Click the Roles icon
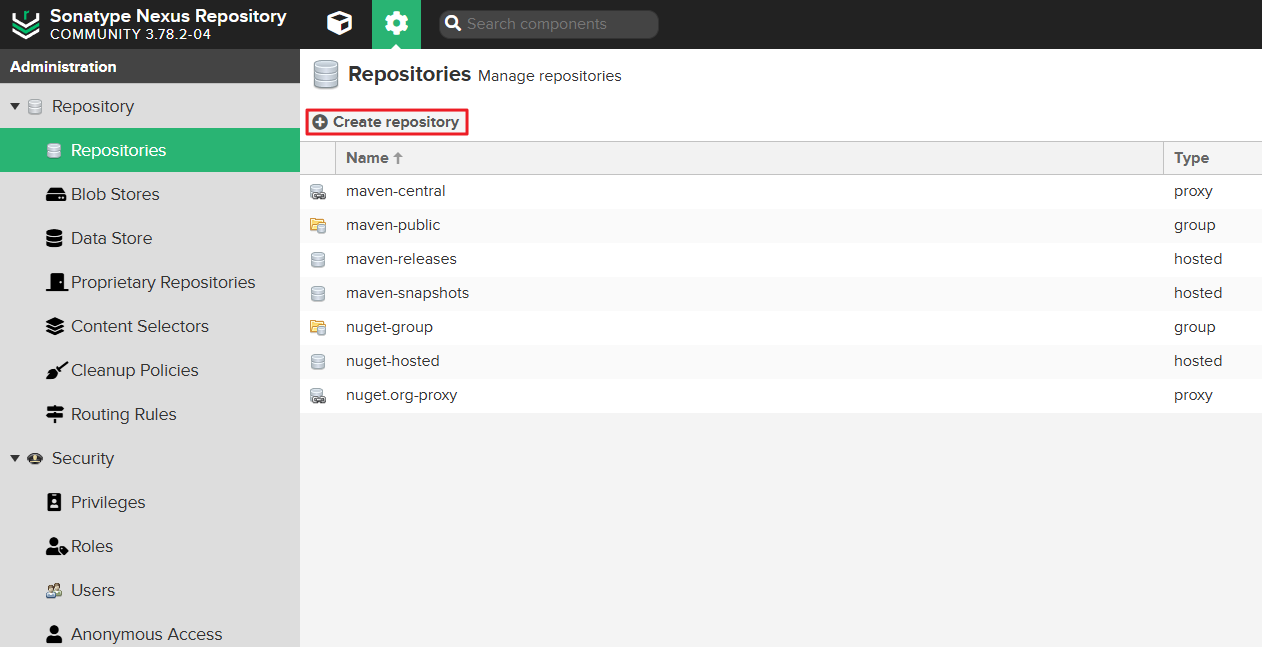 pyautogui.click(x=56, y=546)
